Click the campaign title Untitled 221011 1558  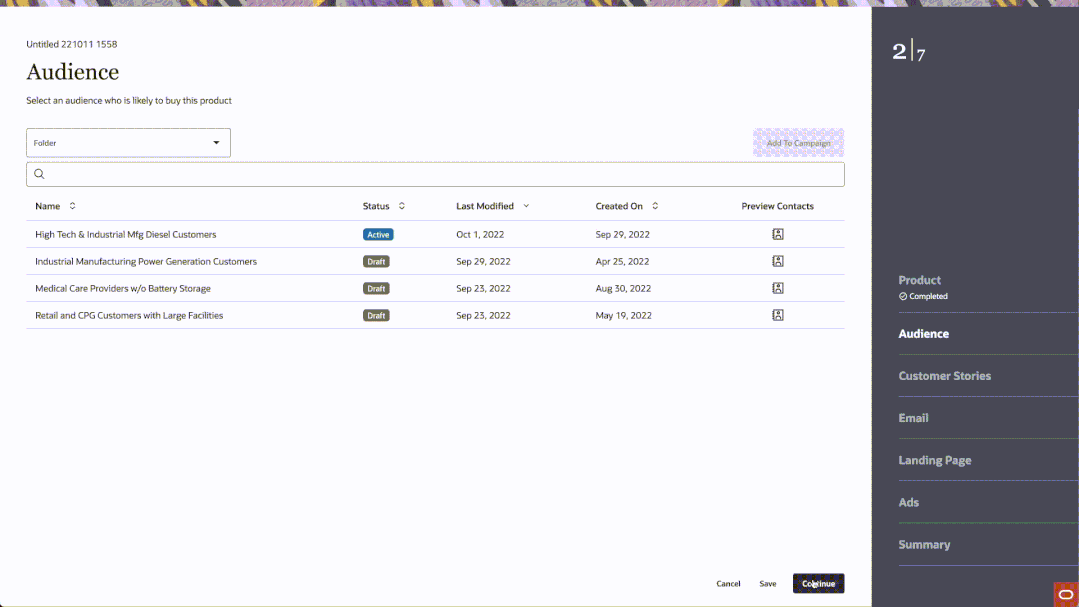point(72,44)
